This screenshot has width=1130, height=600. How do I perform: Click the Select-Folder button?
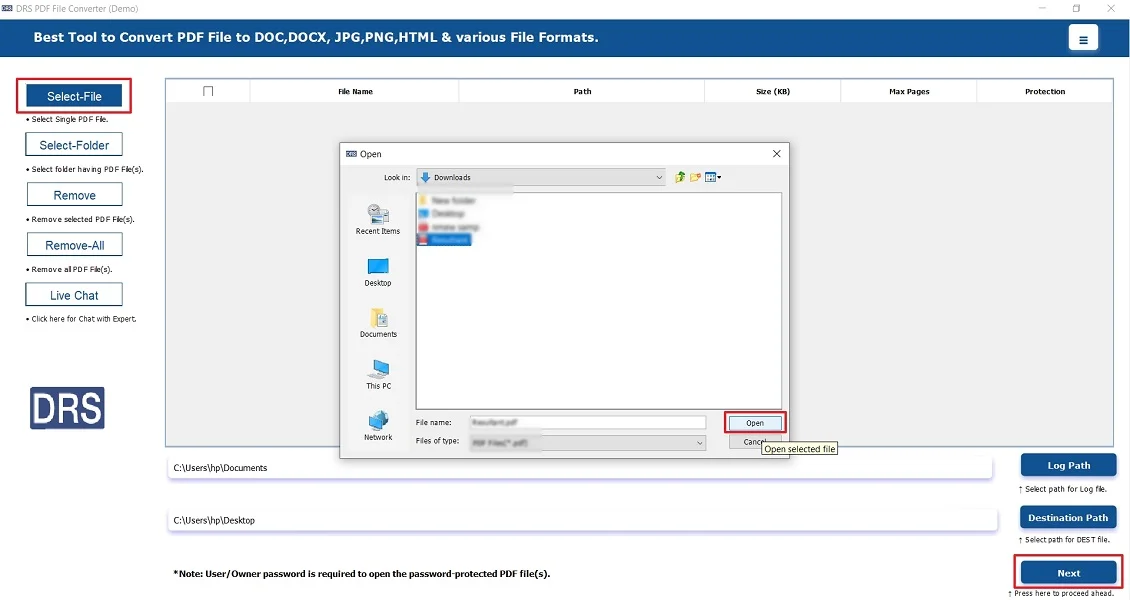(x=74, y=145)
